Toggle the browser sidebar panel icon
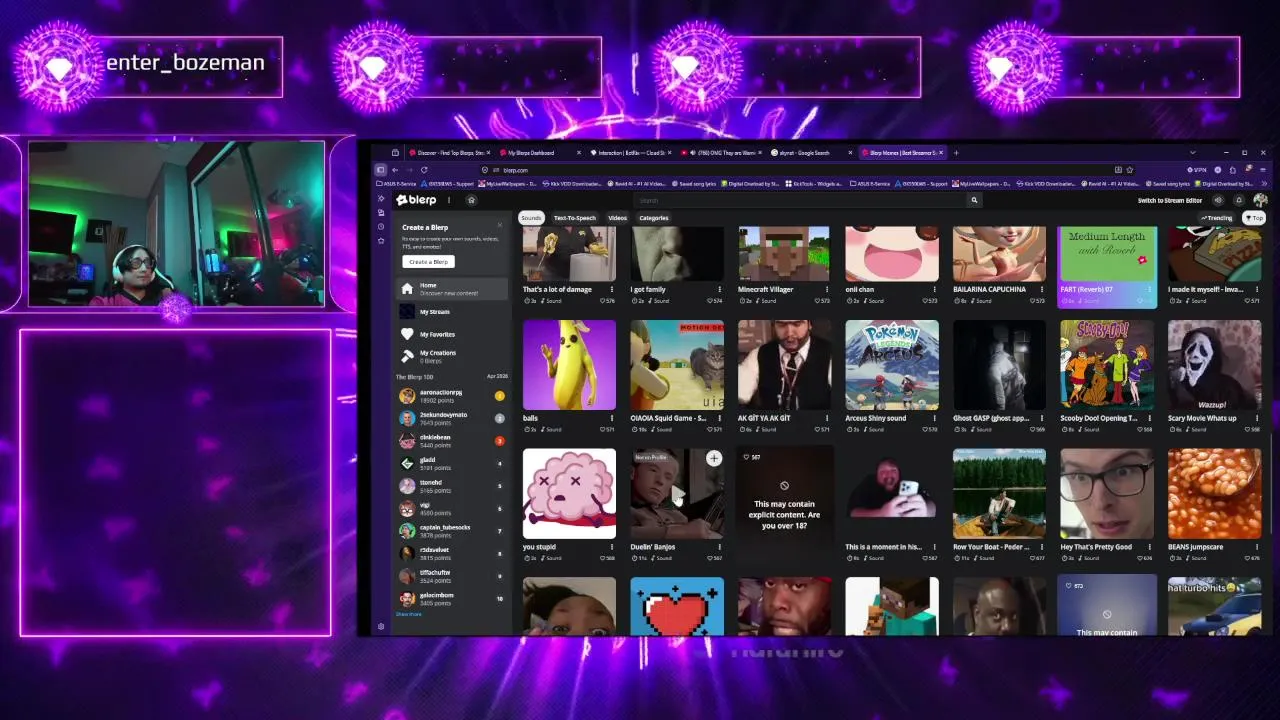 tap(380, 170)
